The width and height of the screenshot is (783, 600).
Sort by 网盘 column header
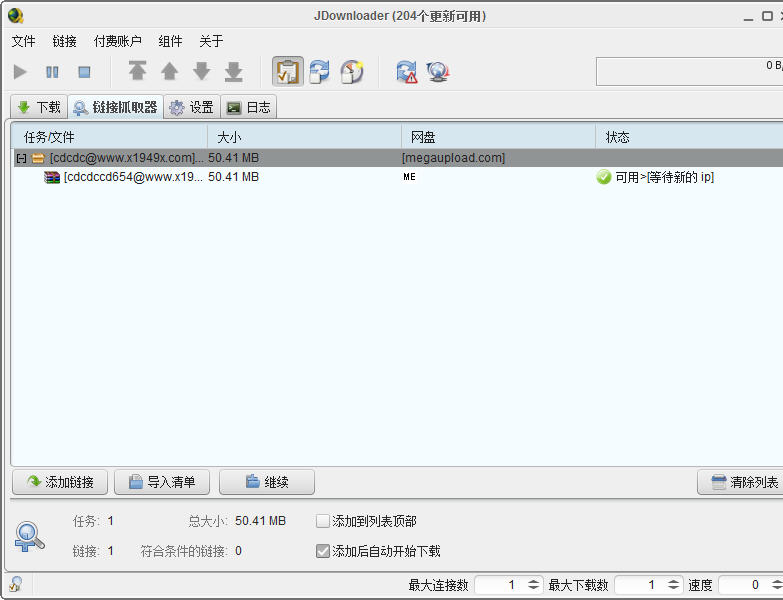pyautogui.click(x=498, y=137)
